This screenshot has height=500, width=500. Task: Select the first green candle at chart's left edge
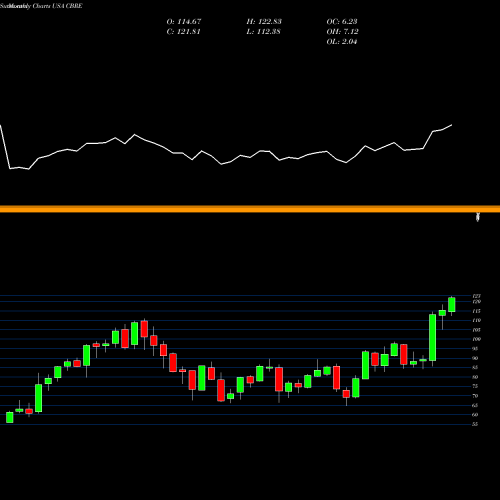[x=10, y=417]
